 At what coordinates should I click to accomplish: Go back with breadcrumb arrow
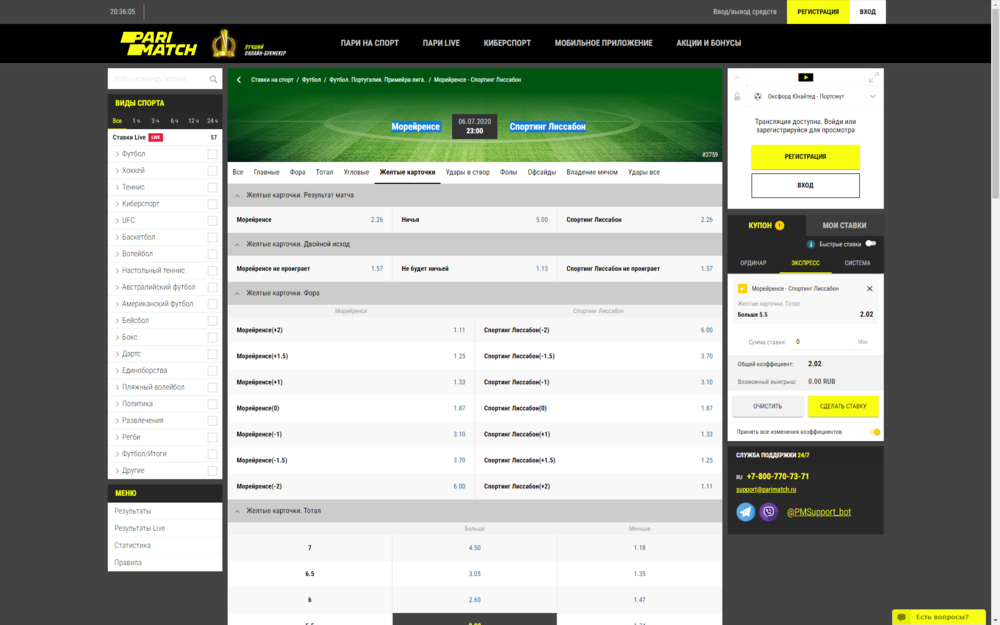pos(239,80)
